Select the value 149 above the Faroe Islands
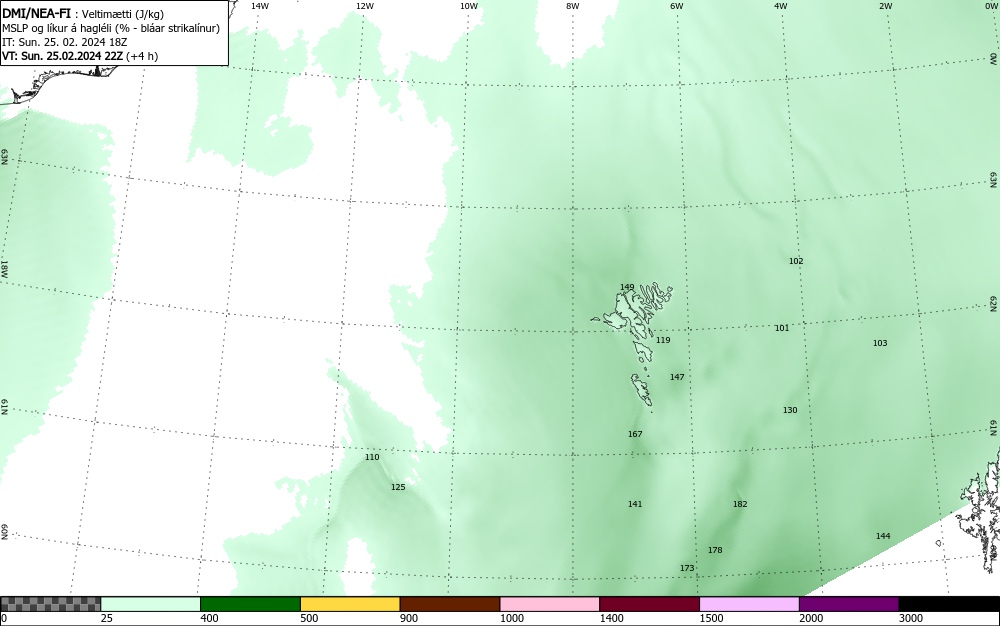The width and height of the screenshot is (1000, 626). (x=627, y=288)
